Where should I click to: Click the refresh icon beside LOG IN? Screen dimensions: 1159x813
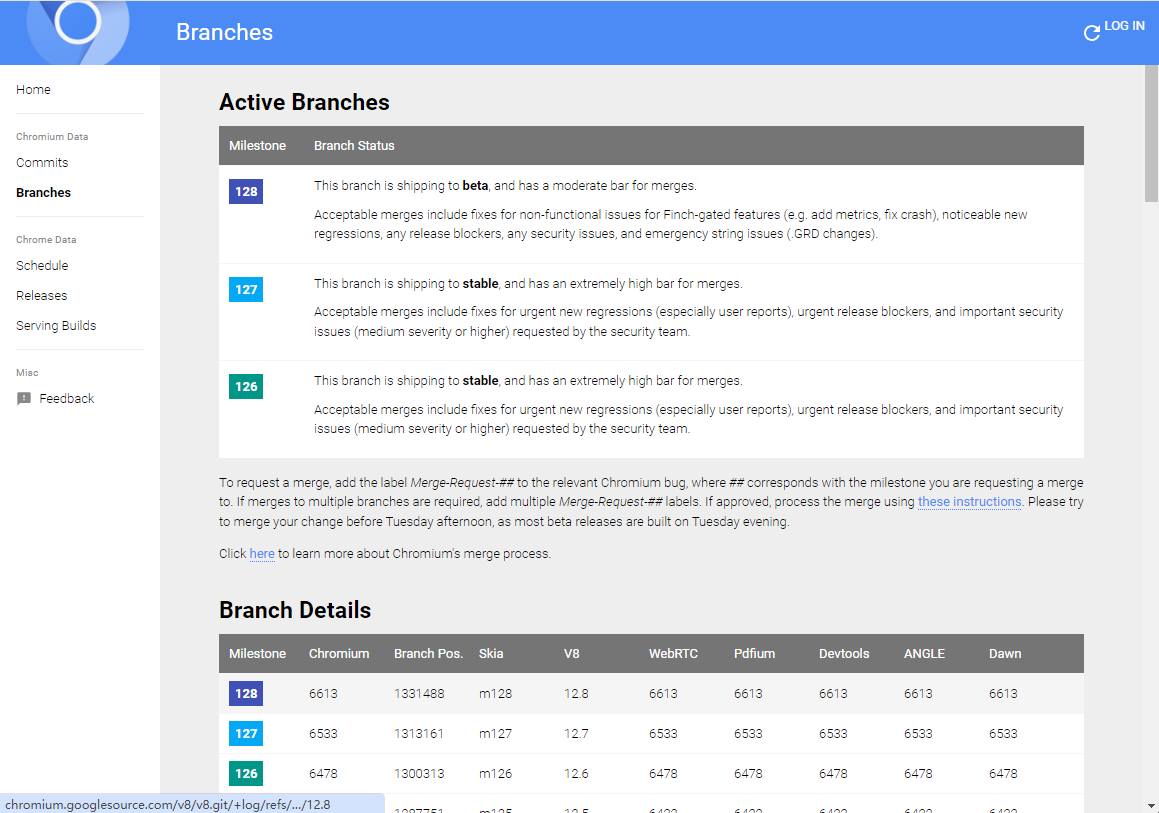(1091, 33)
